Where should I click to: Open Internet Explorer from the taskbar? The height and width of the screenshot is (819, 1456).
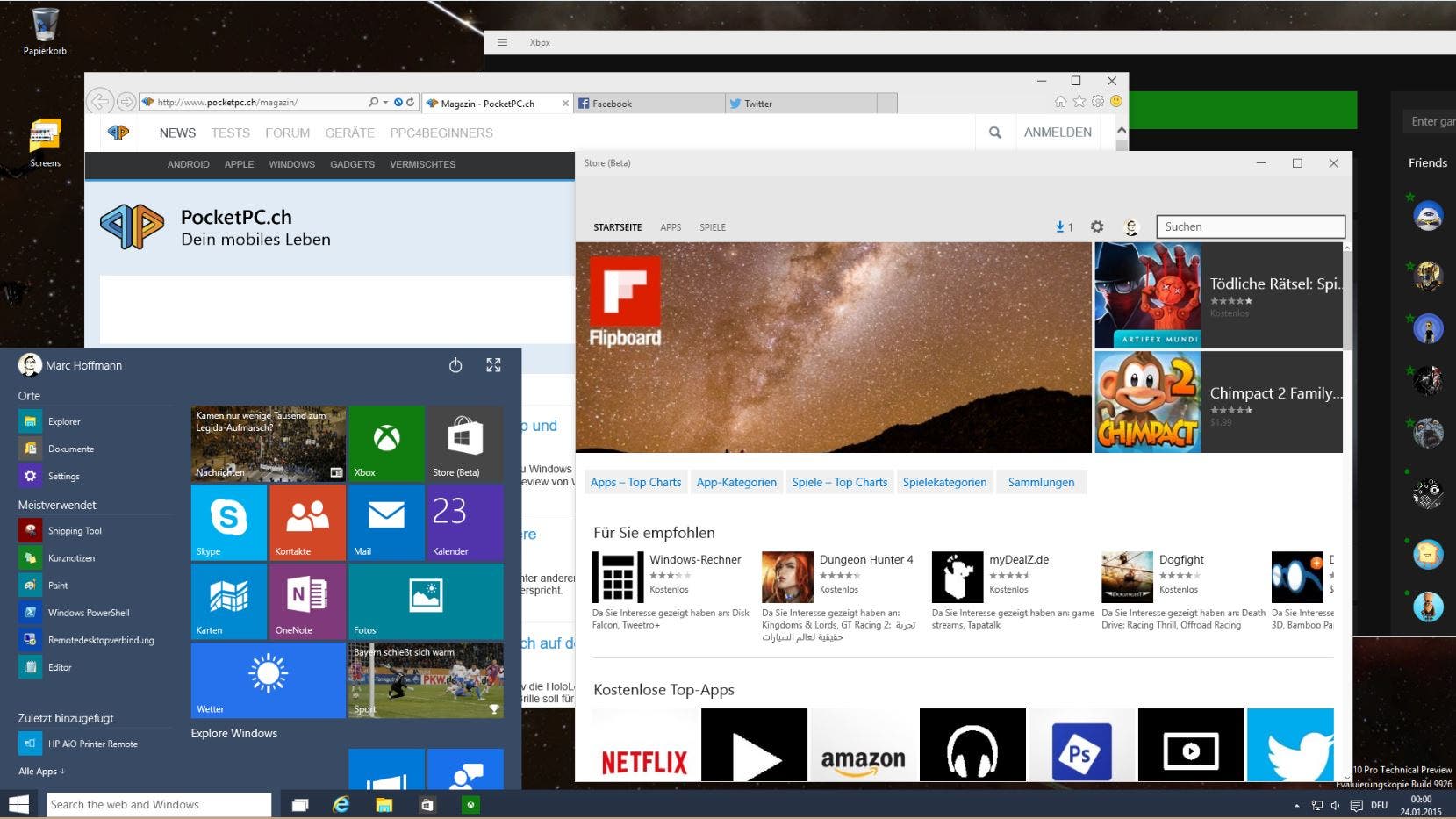pos(341,804)
